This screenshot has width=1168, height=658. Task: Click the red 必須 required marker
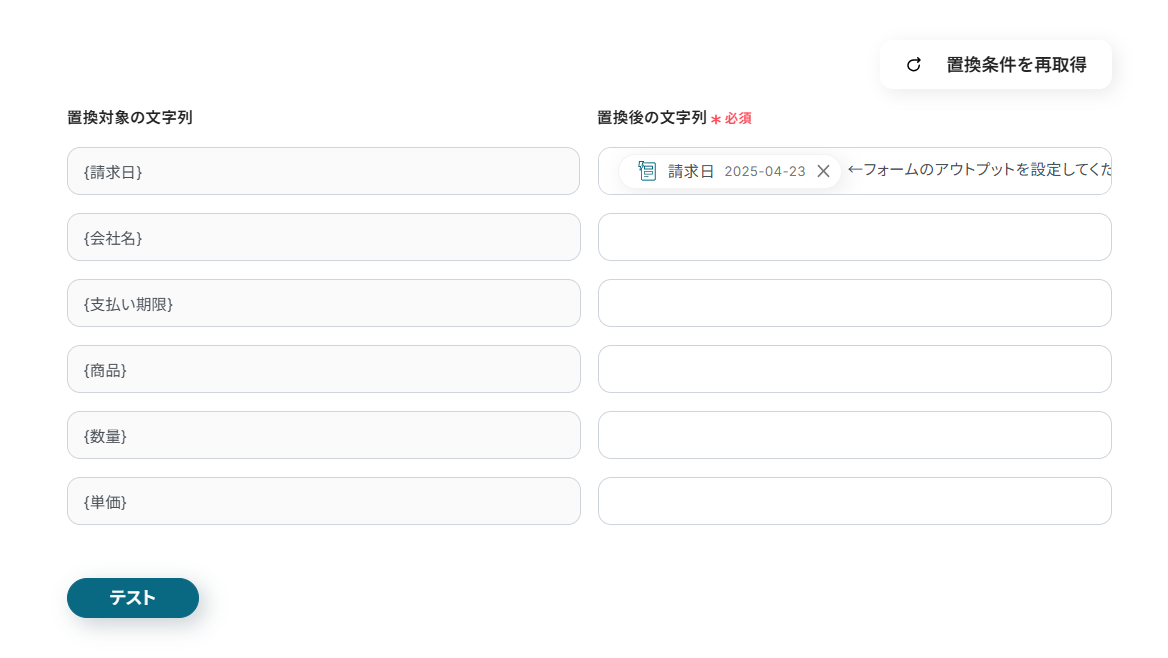731,118
